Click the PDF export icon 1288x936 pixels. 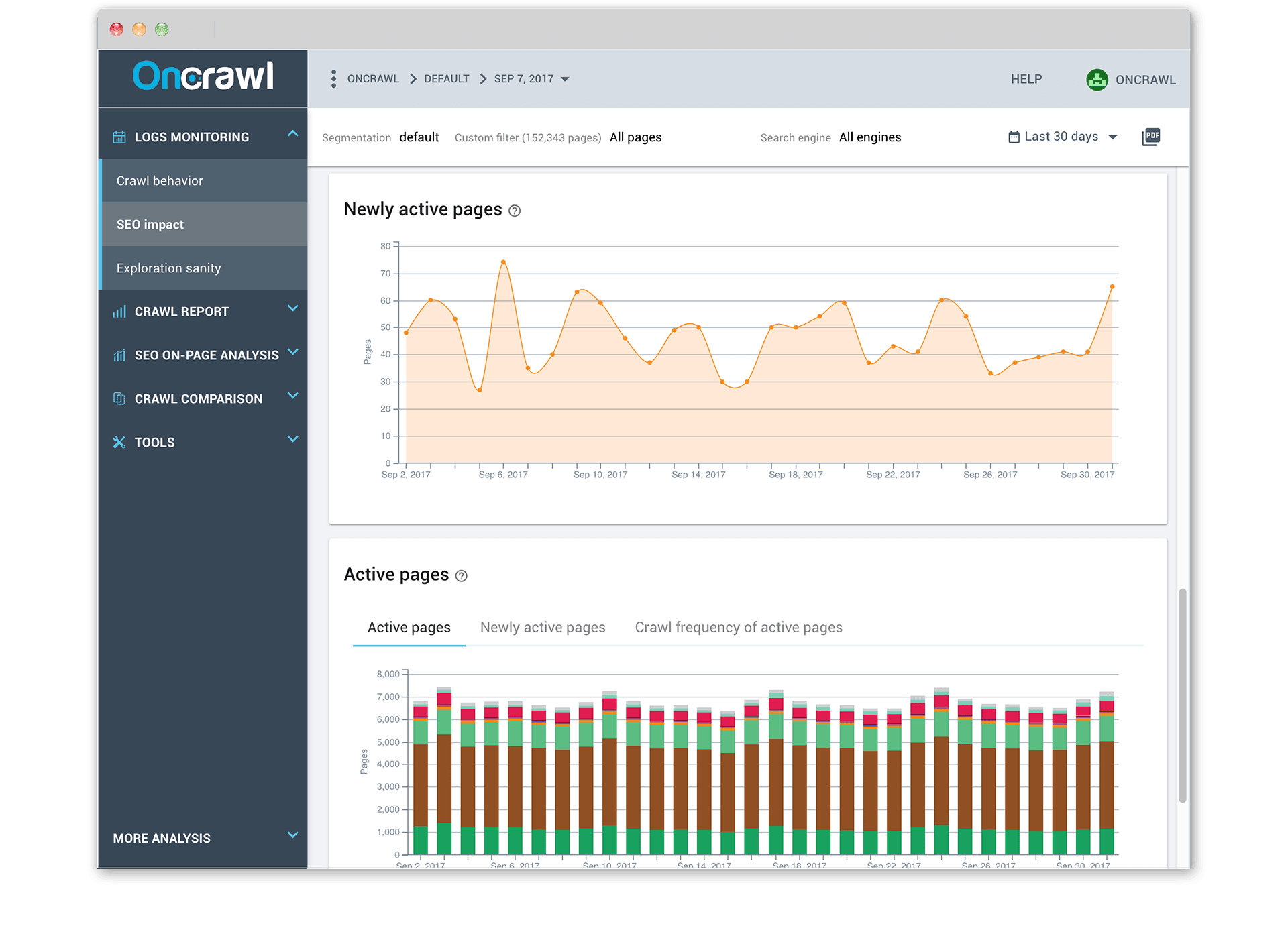click(1151, 136)
